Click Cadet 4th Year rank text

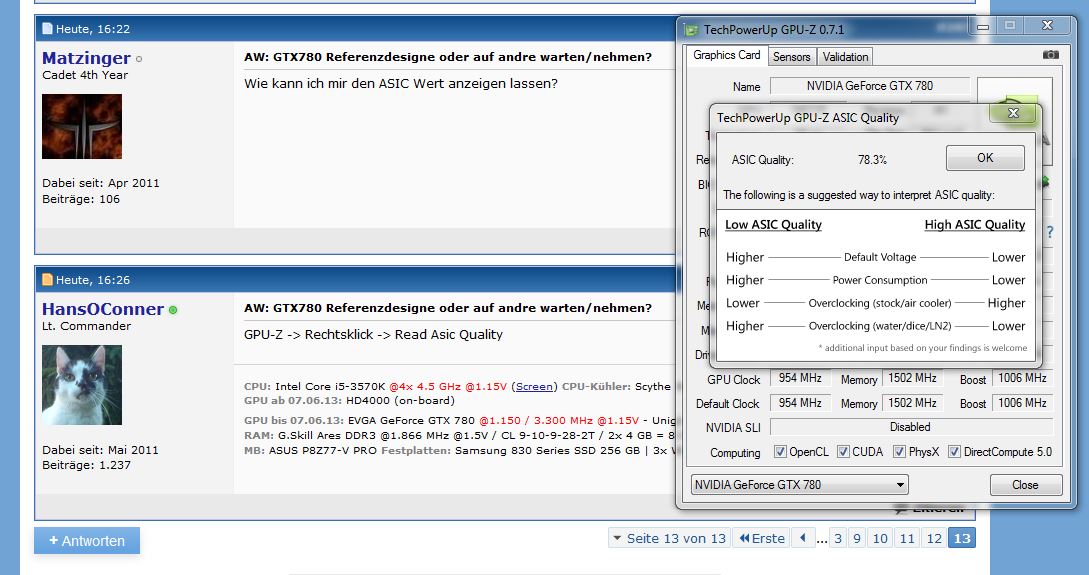(85, 75)
